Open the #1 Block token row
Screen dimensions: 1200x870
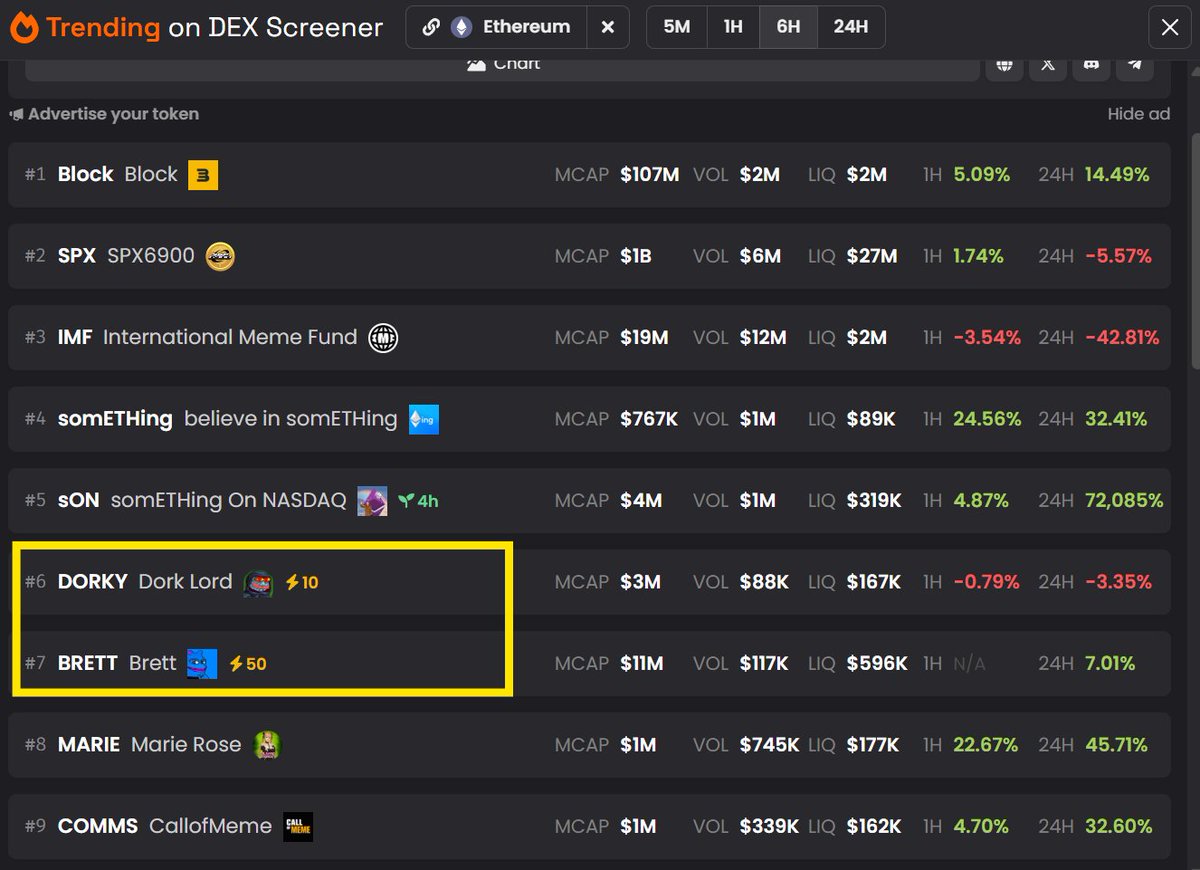(589, 175)
